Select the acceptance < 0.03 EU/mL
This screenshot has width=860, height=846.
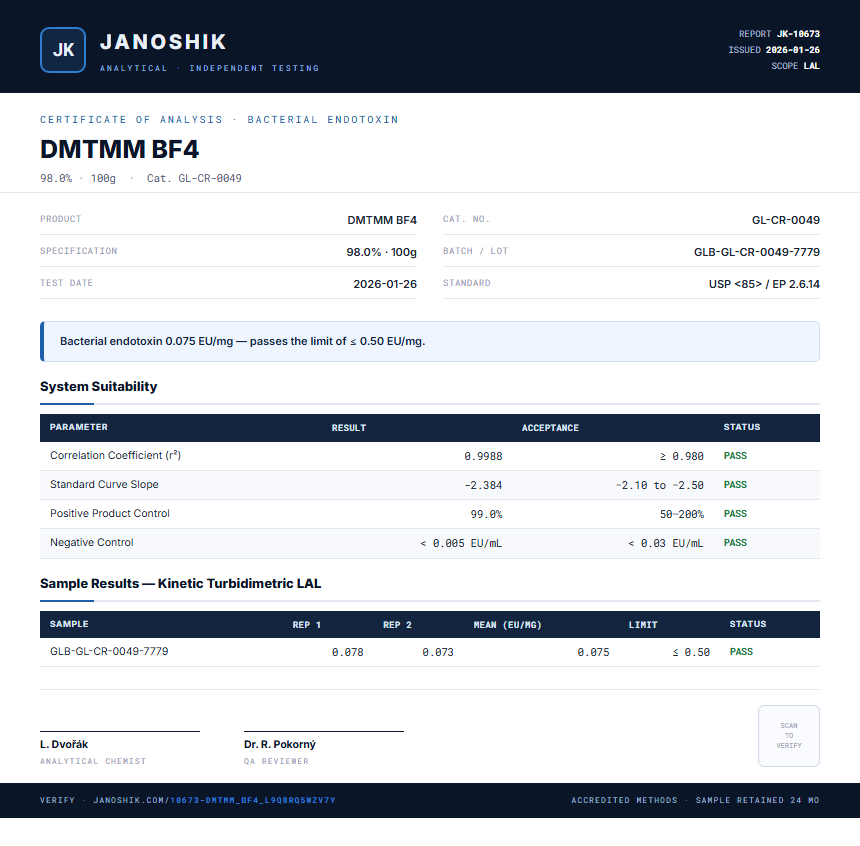point(665,543)
